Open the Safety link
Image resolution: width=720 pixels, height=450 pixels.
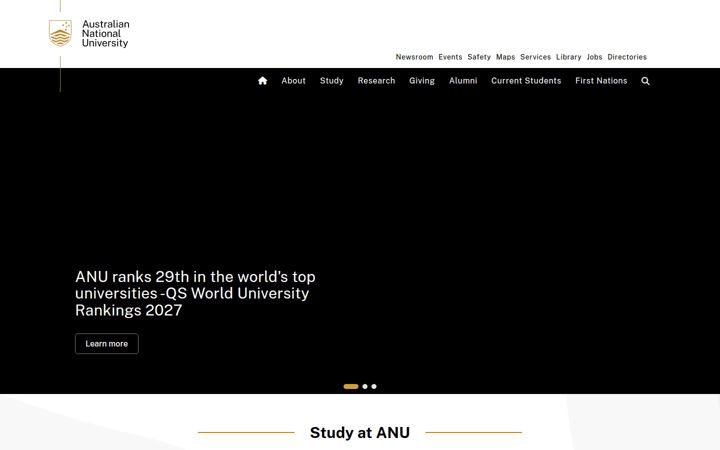[x=479, y=57]
